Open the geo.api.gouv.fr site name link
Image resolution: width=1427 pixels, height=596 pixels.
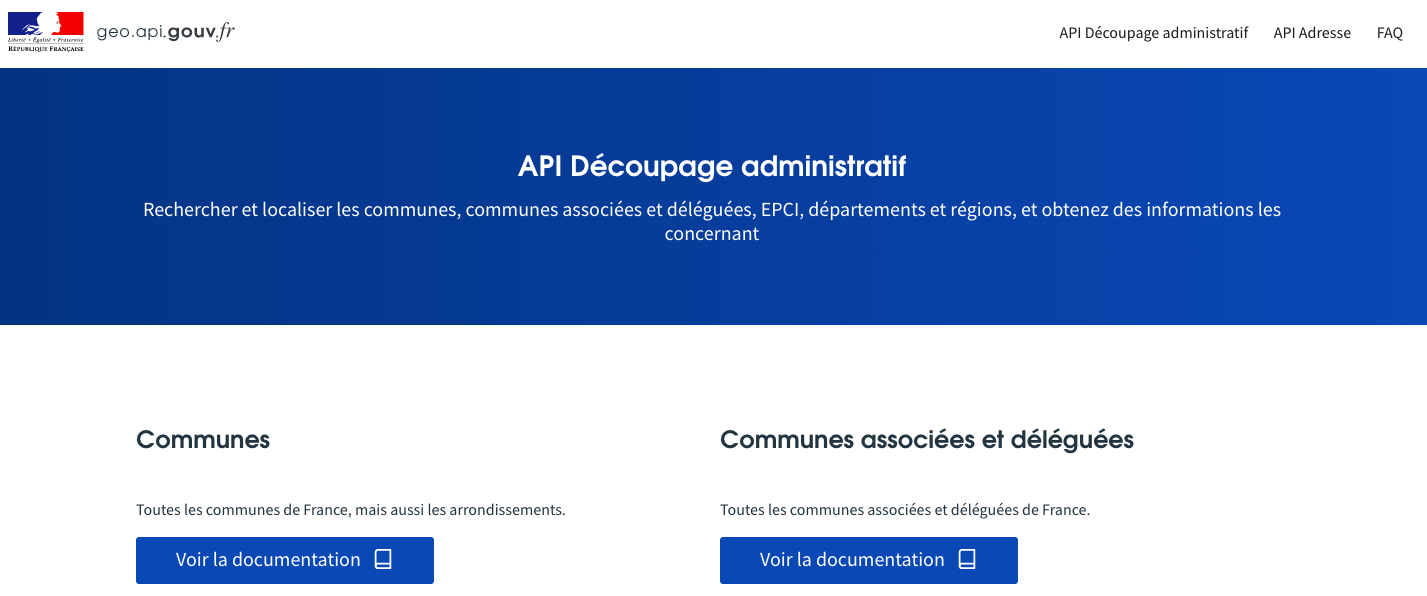coord(166,32)
